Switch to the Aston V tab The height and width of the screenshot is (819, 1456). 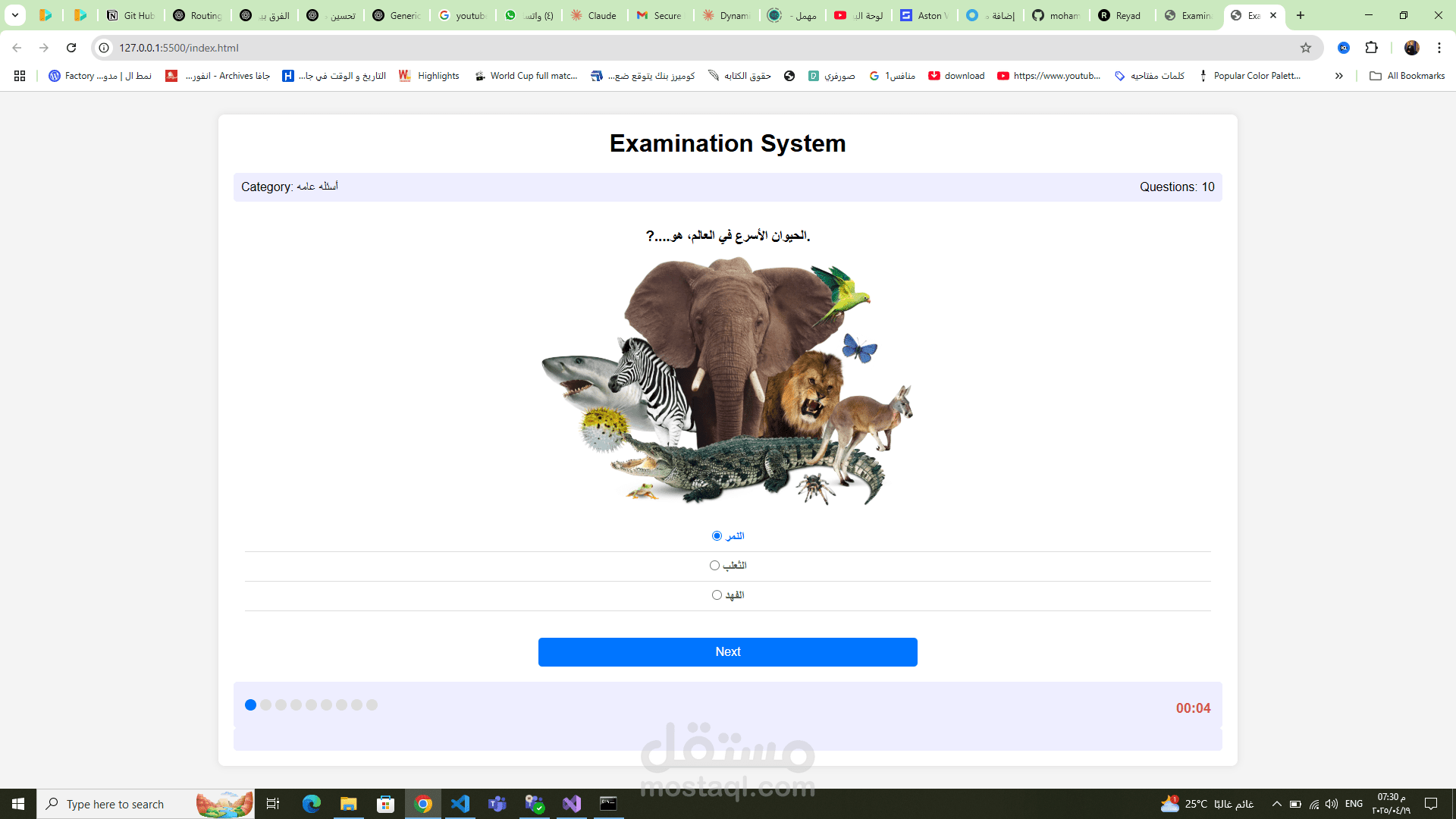[925, 15]
